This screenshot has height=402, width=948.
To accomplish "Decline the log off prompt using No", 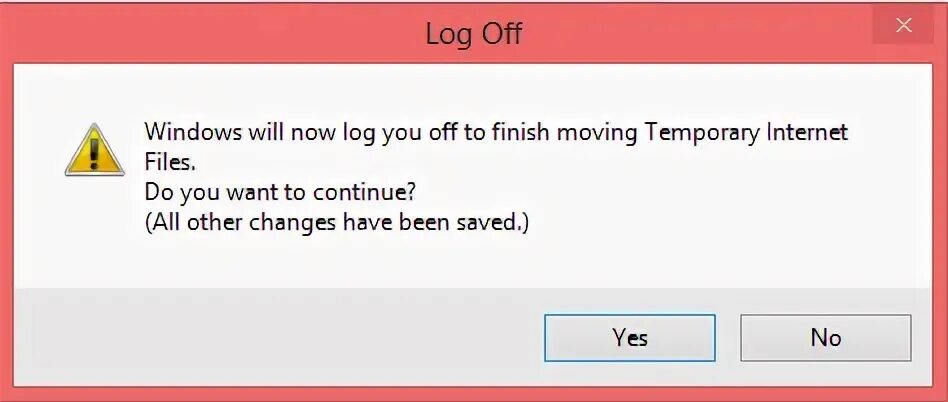I will [825, 337].
